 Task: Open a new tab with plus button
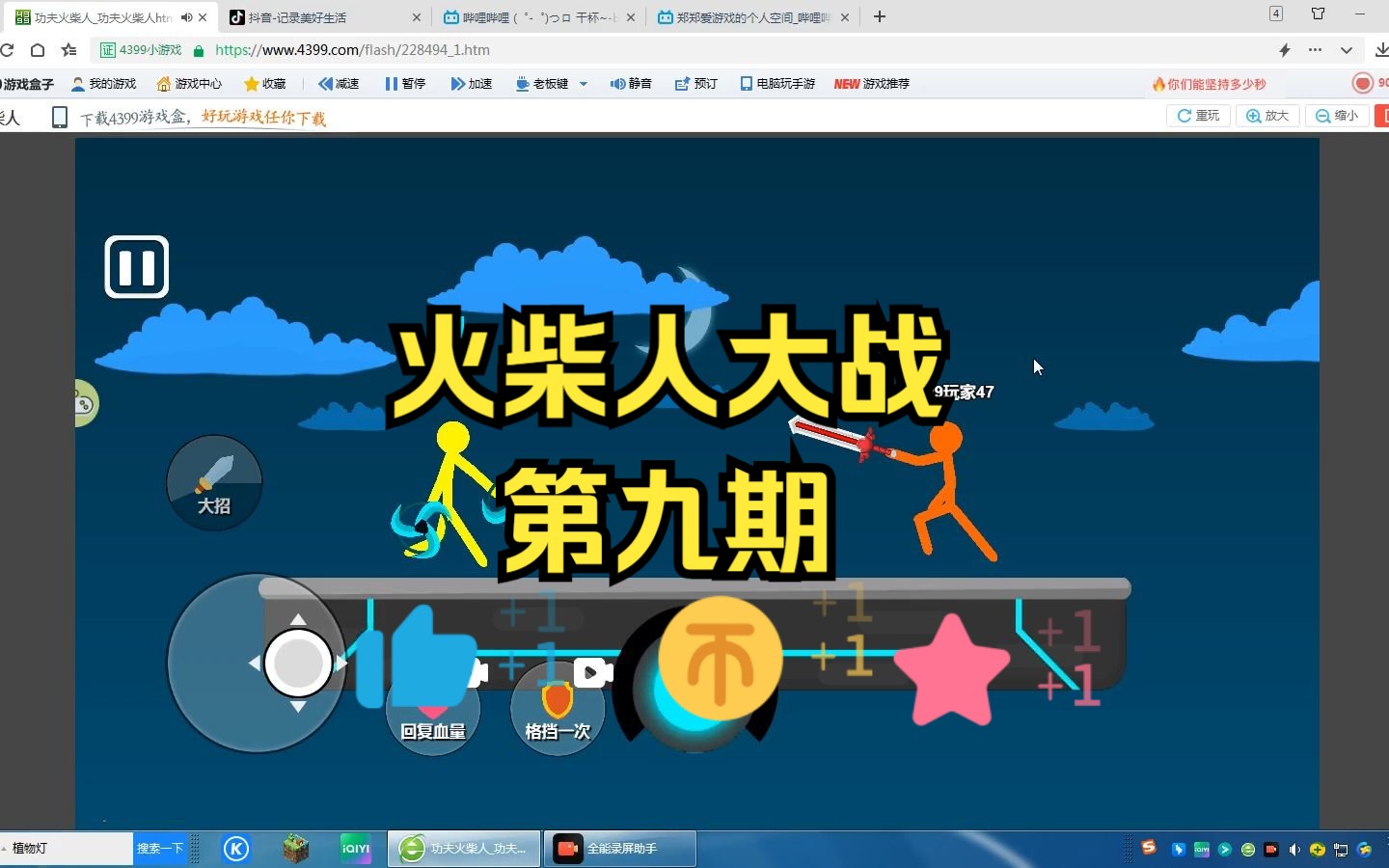click(880, 16)
